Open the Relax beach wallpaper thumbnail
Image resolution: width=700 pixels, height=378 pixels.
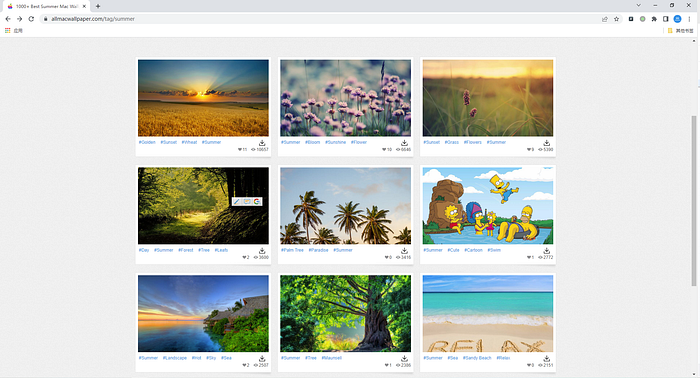pyautogui.click(x=488, y=314)
